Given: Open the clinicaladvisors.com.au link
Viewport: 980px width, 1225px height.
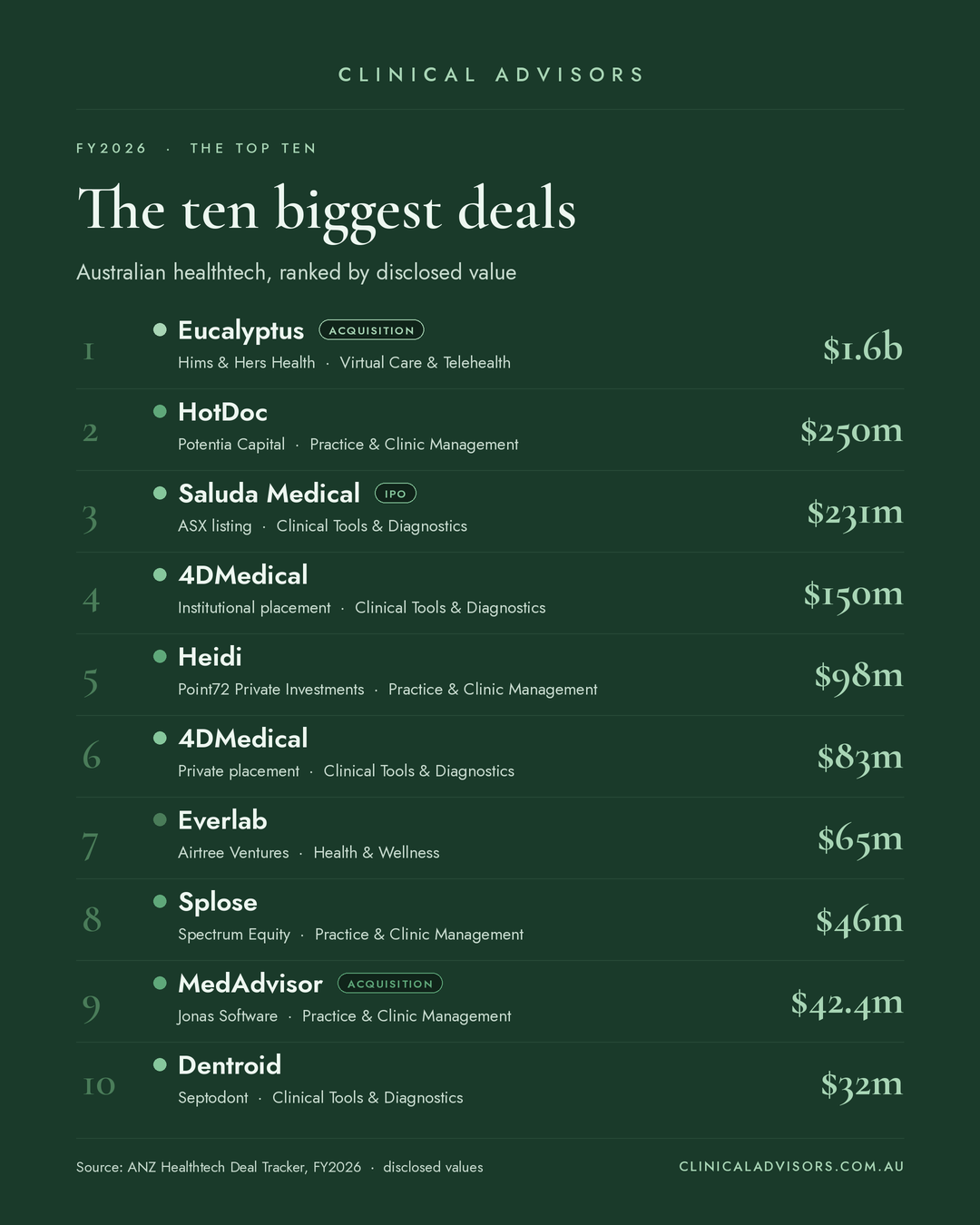Looking at the screenshot, I should [791, 1166].
